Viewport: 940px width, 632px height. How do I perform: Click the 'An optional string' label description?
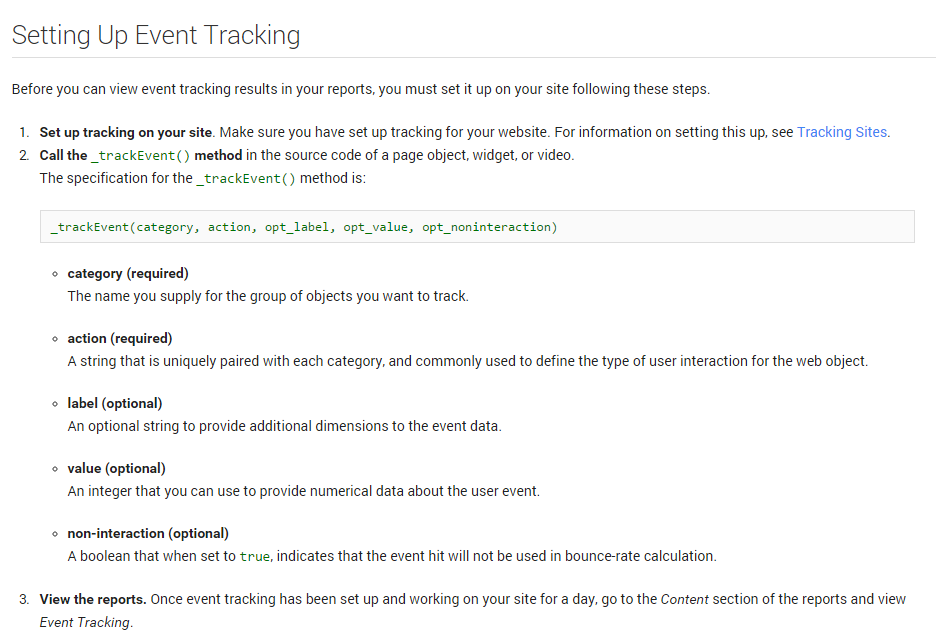(x=284, y=426)
